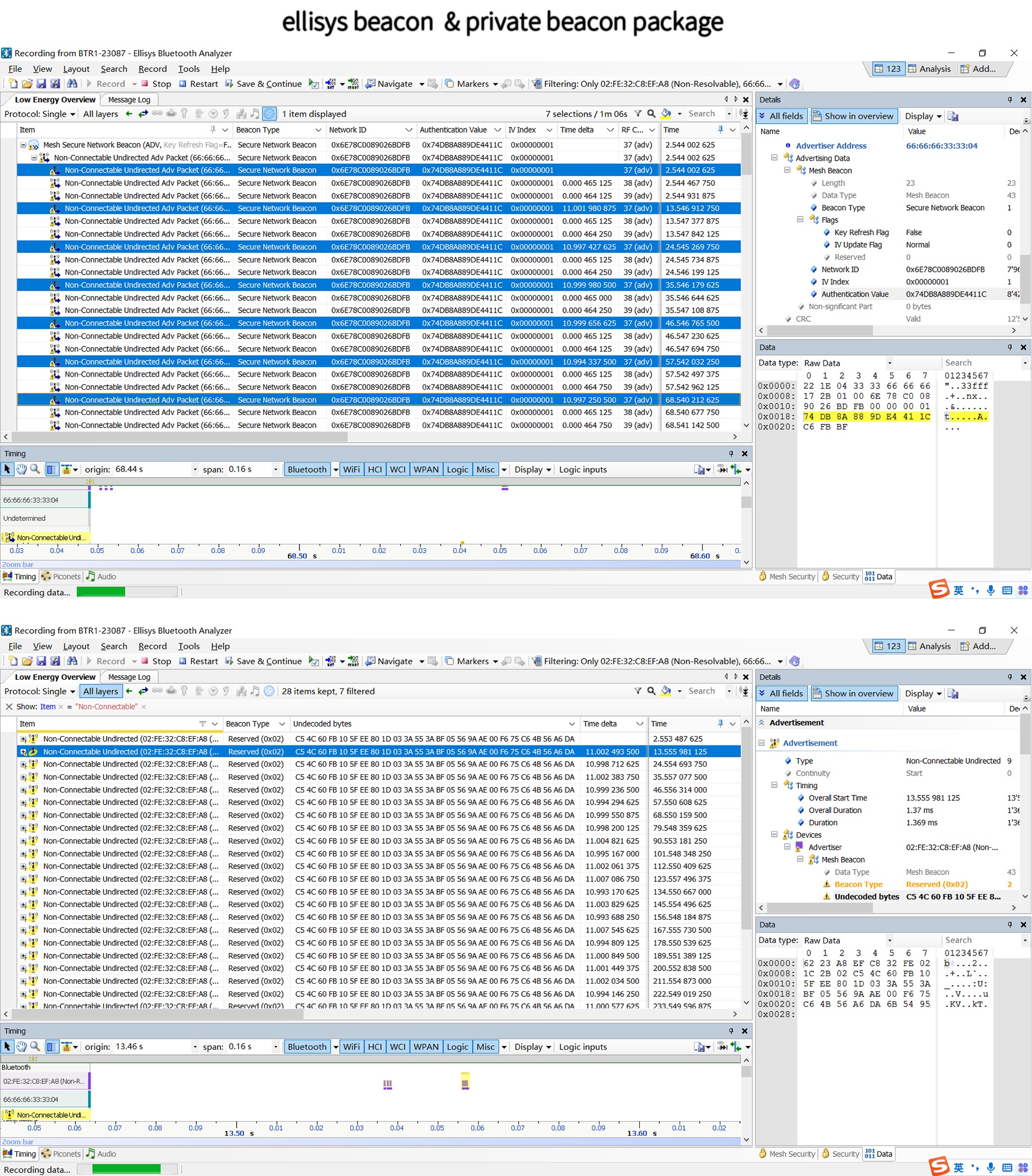The width and height of the screenshot is (1032, 1176).
Task: Select the zoom magnifier in bottom Timing panel
Action: [x=35, y=1047]
